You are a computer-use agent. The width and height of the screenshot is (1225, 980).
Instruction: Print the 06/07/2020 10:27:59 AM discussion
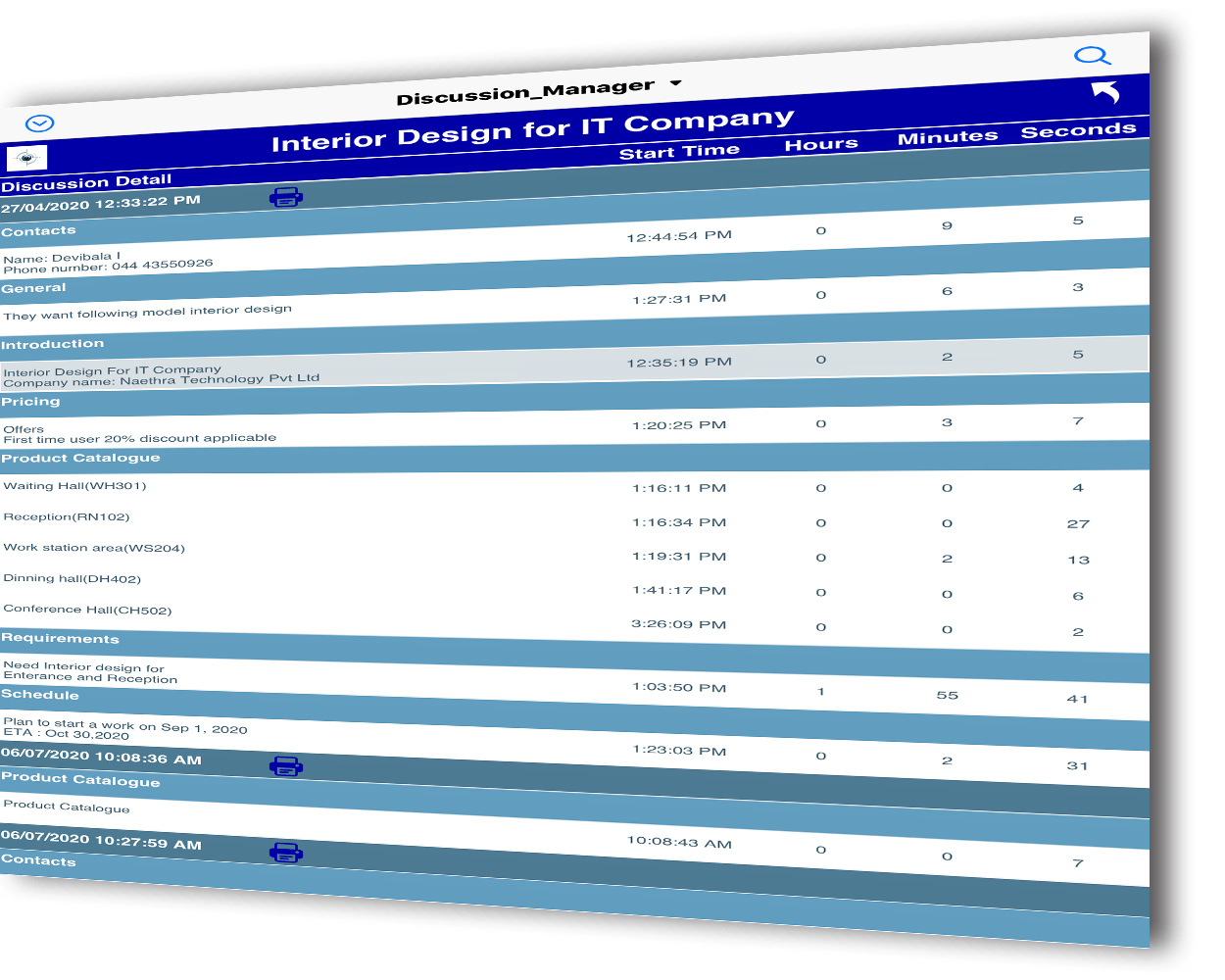click(286, 853)
